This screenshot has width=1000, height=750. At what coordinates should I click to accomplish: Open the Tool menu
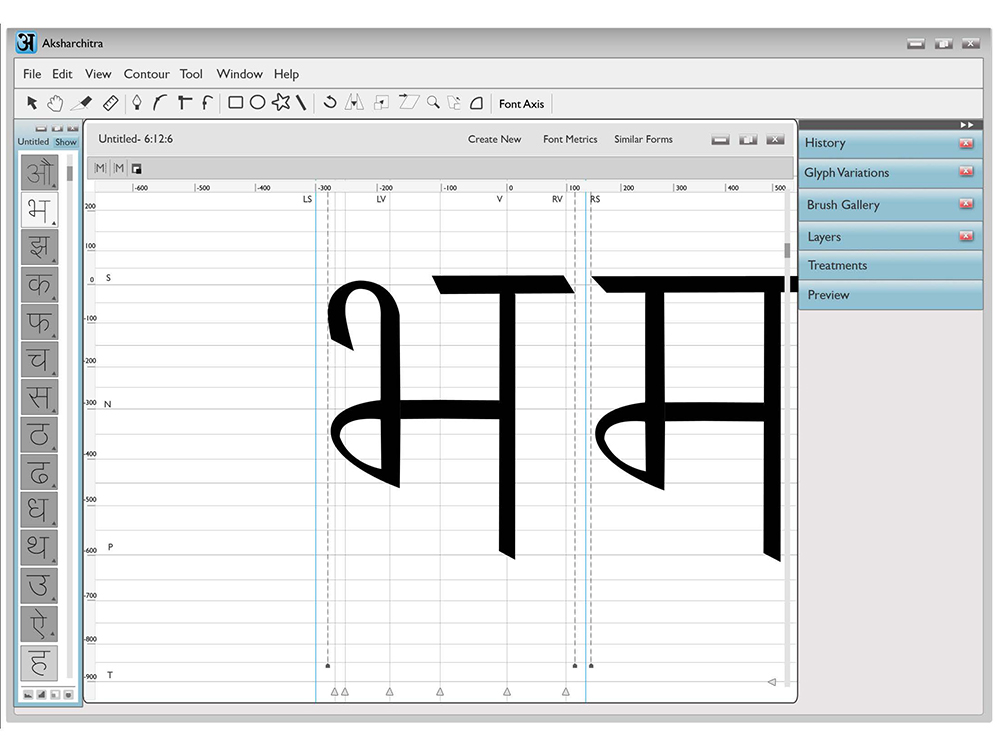pyautogui.click(x=191, y=74)
